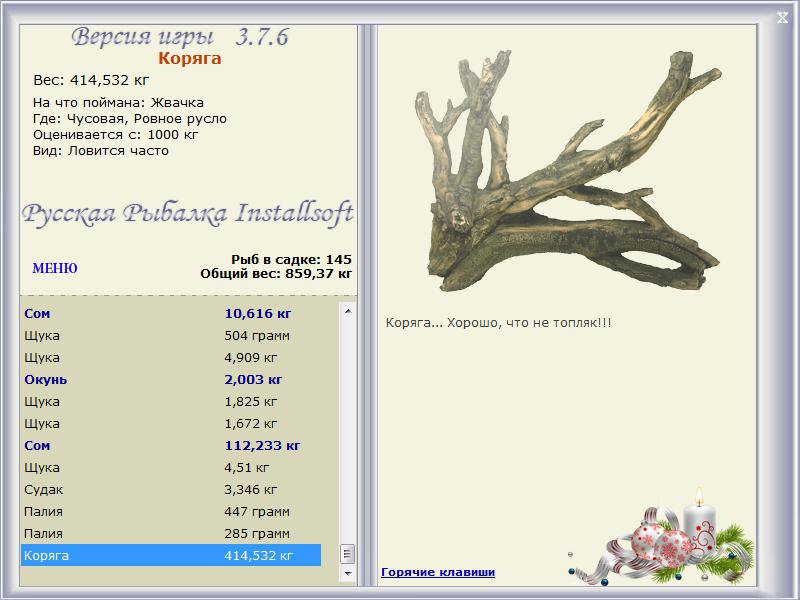Click the highlighted Коряга 414,532 кг row
This screenshot has width=800, height=600.
point(170,555)
